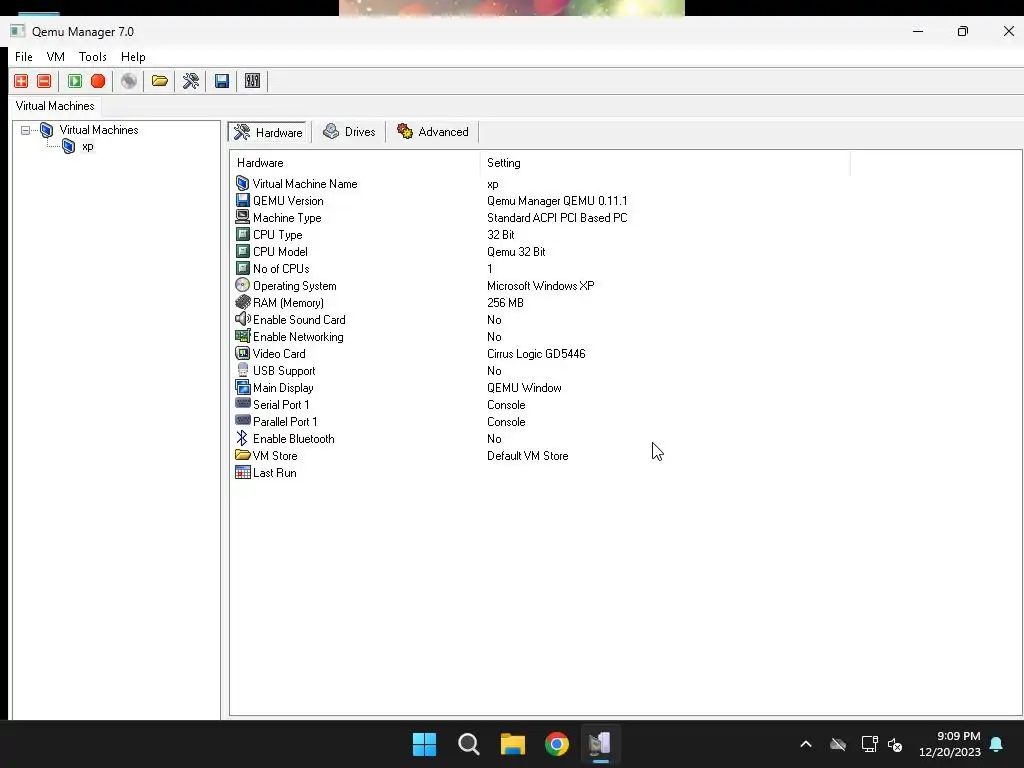Image resolution: width=1024 pixels, height=768 pixels.
Task: Click the Serial Port 1 connector icon
Action: (x=242, y=404)
